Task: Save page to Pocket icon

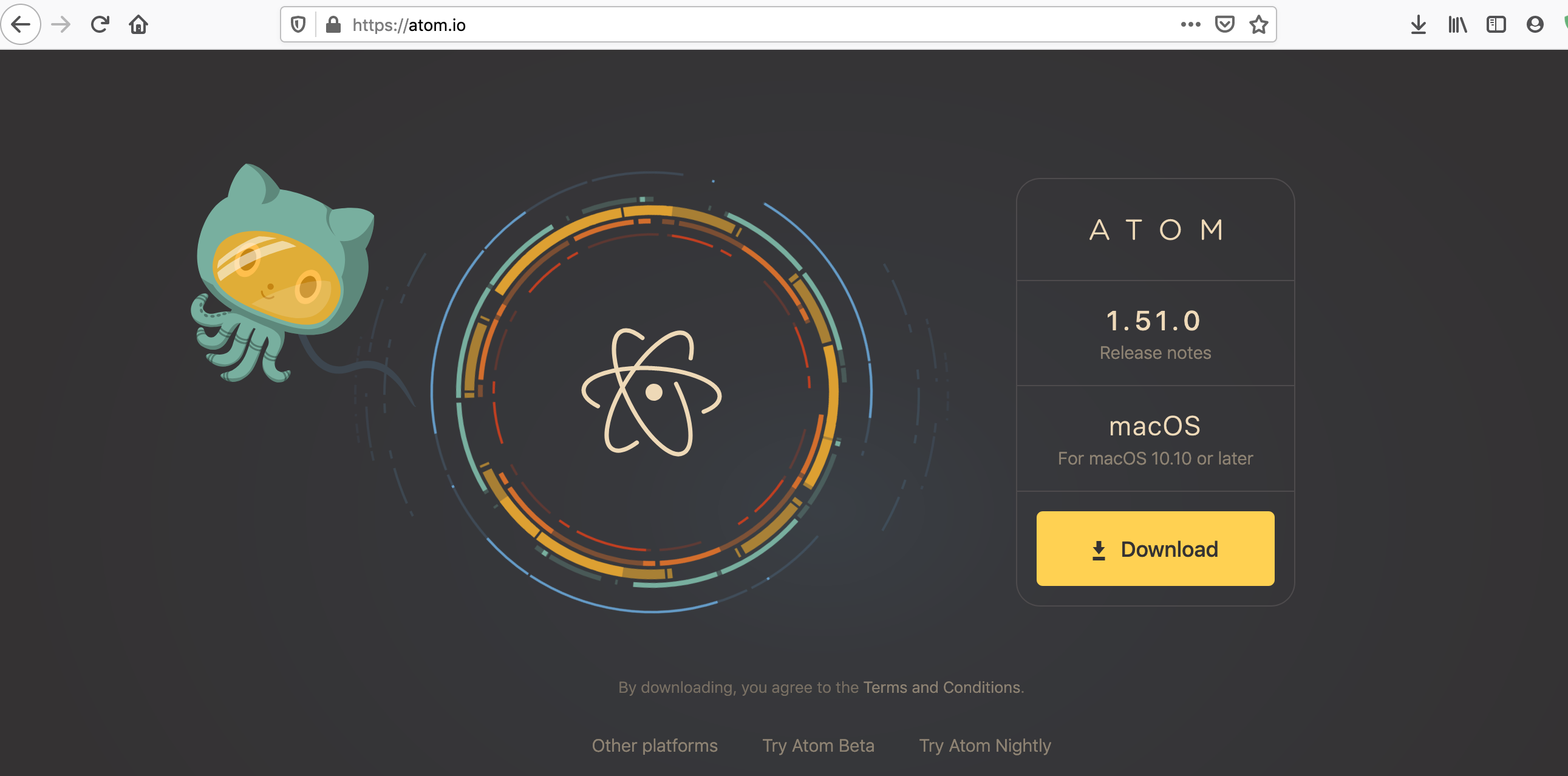Action: [x=1224, y=24]
